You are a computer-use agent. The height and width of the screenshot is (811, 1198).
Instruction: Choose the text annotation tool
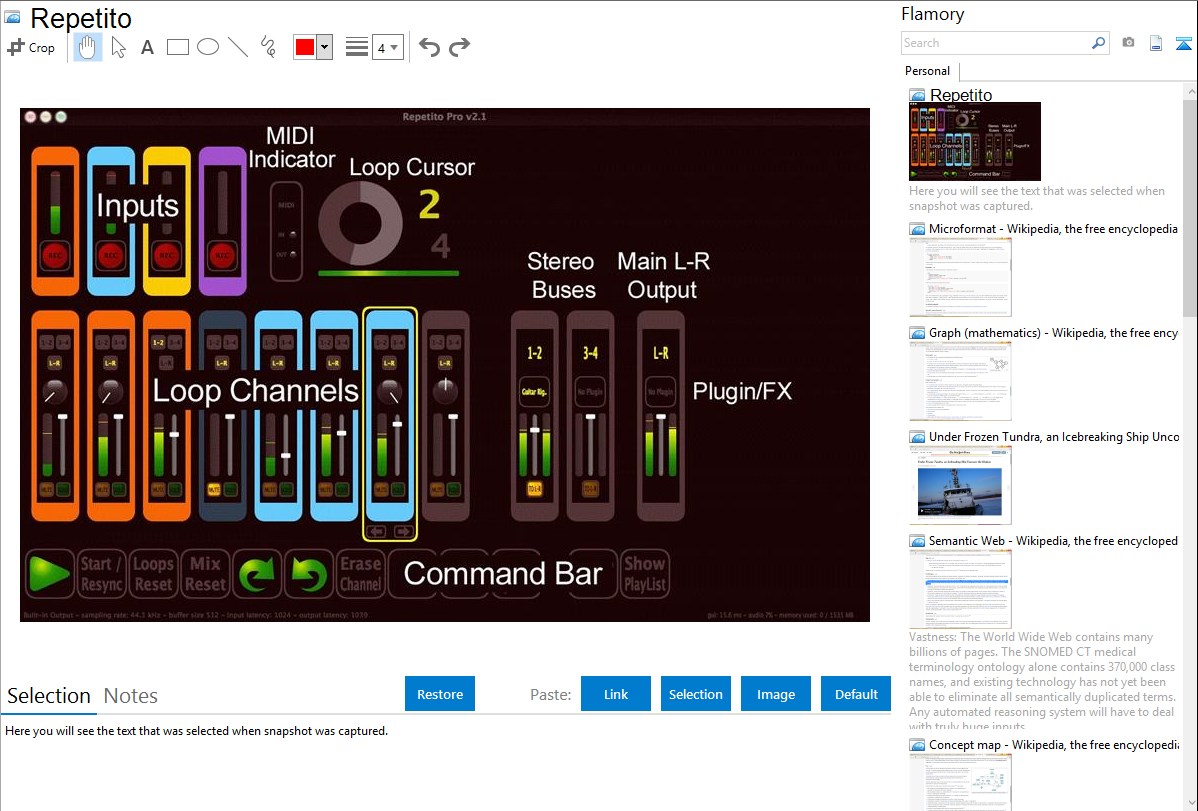(147, 47)
